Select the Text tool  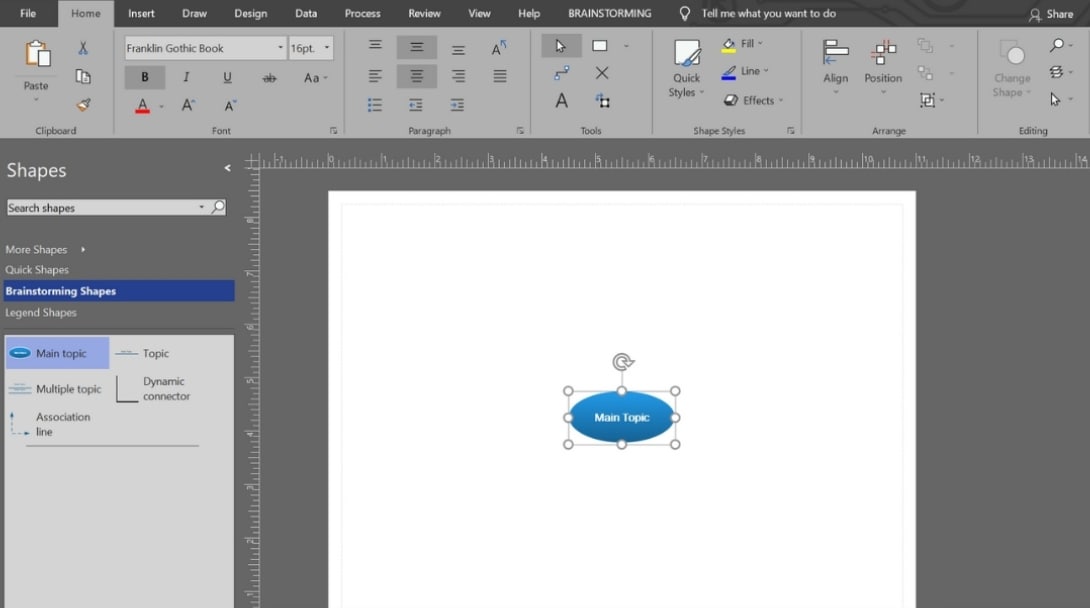[562, 101]
